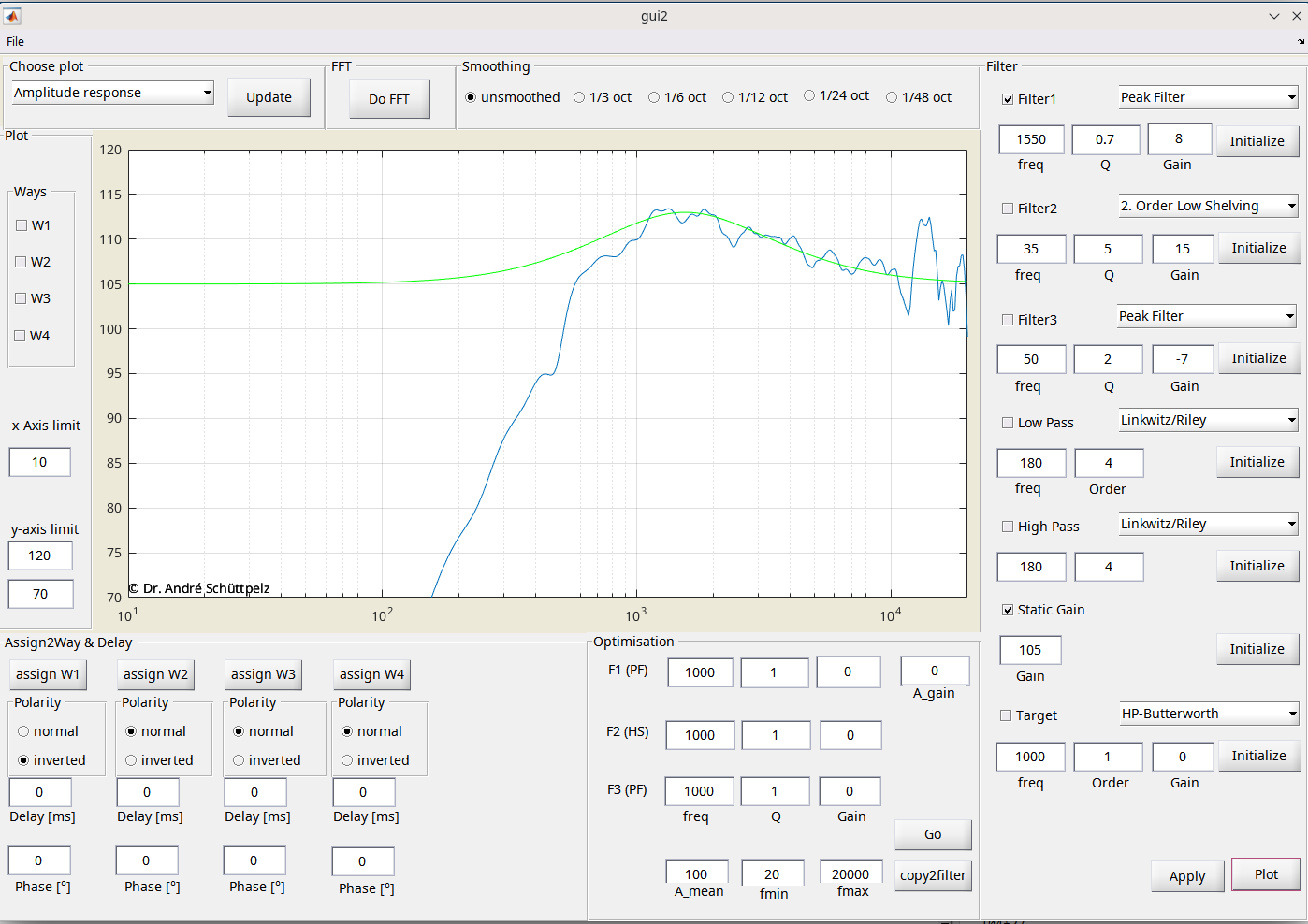Open Filter1 type dropdown (Peak Filter)

(1208, 97)
